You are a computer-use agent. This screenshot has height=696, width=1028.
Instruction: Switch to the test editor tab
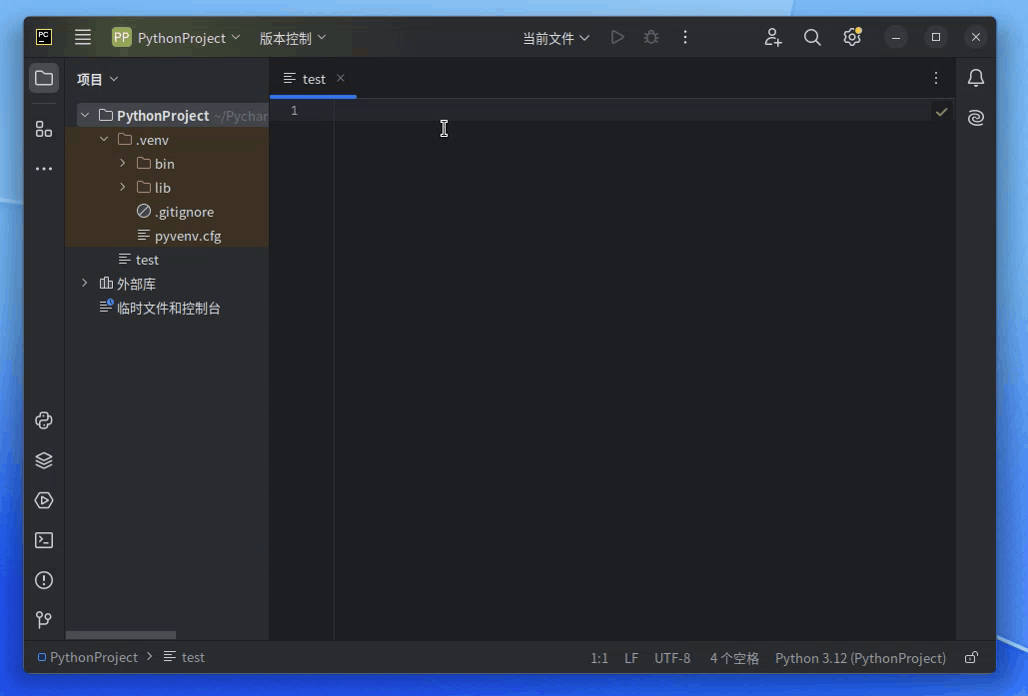[x=313, y=79]
